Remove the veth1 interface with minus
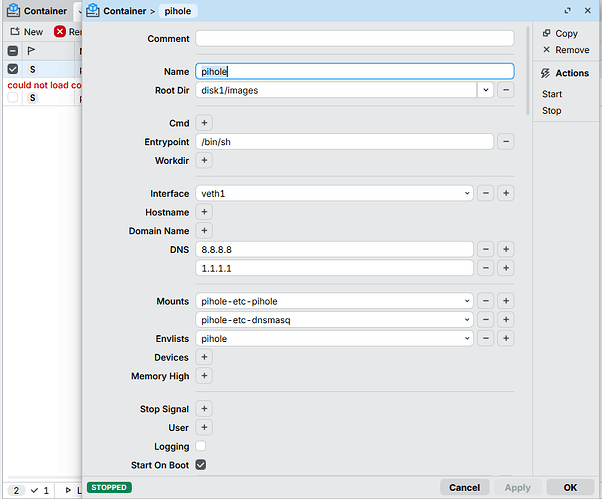Viewport: 602px width, 499px height. [486, 193]
